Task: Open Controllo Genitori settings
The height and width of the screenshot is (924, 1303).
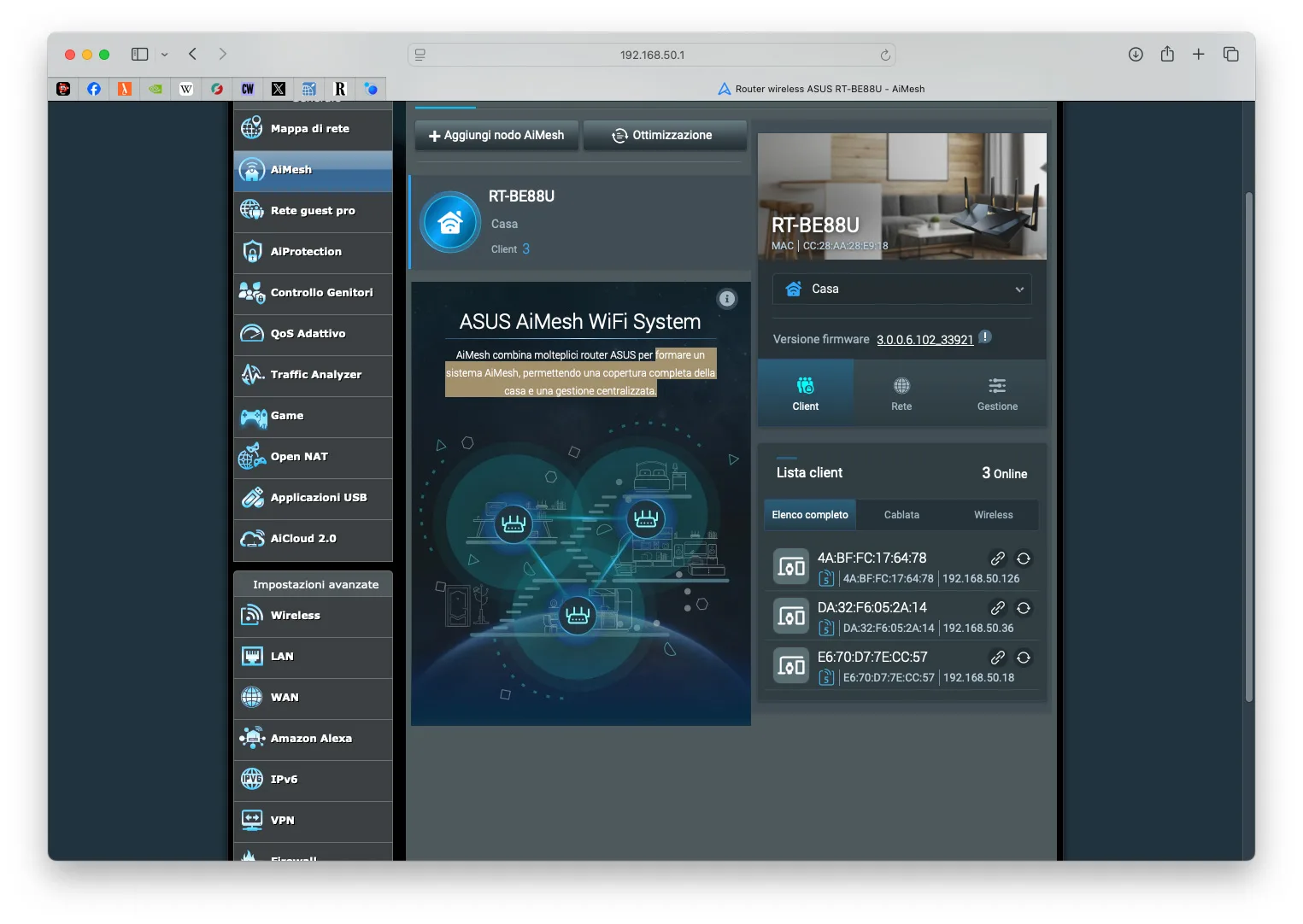Action: coord(313,293)
